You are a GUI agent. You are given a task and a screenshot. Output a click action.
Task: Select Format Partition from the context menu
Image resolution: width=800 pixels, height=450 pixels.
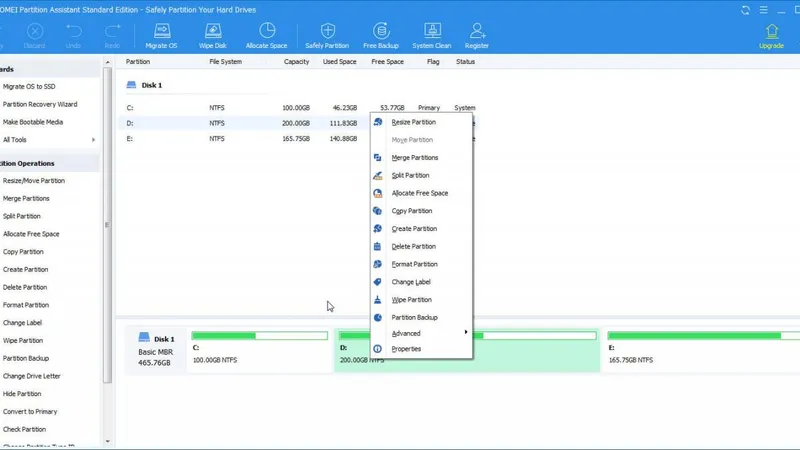[x=414, y=264]
